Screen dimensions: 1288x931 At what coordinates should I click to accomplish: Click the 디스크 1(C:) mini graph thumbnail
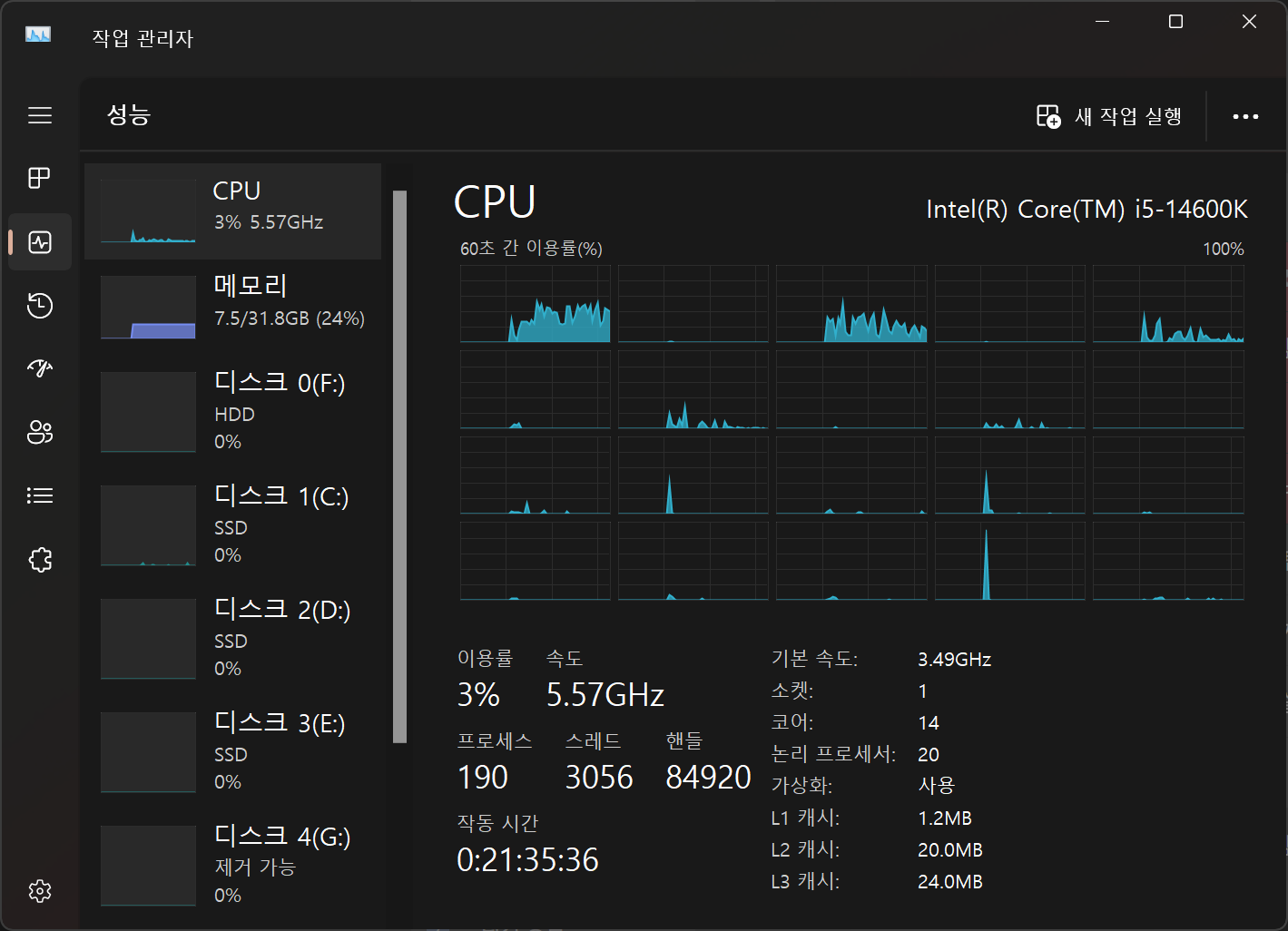(x=148, y=525)
